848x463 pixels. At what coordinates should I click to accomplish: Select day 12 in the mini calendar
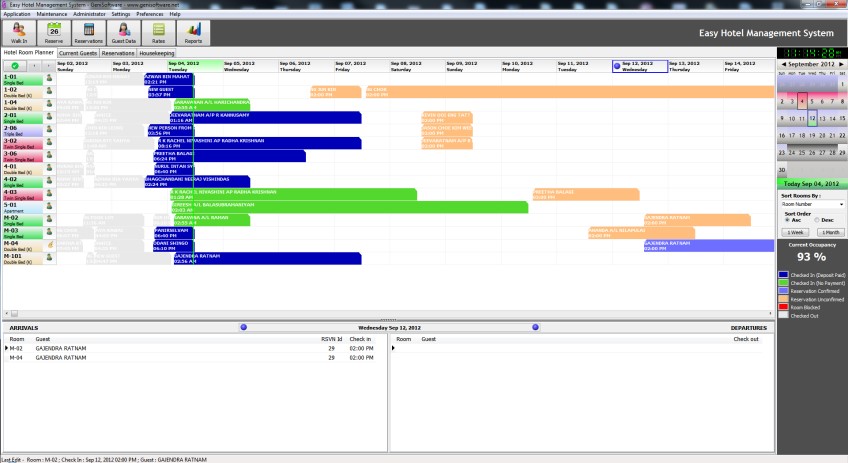pyautogui.click(x=812, y=118)
